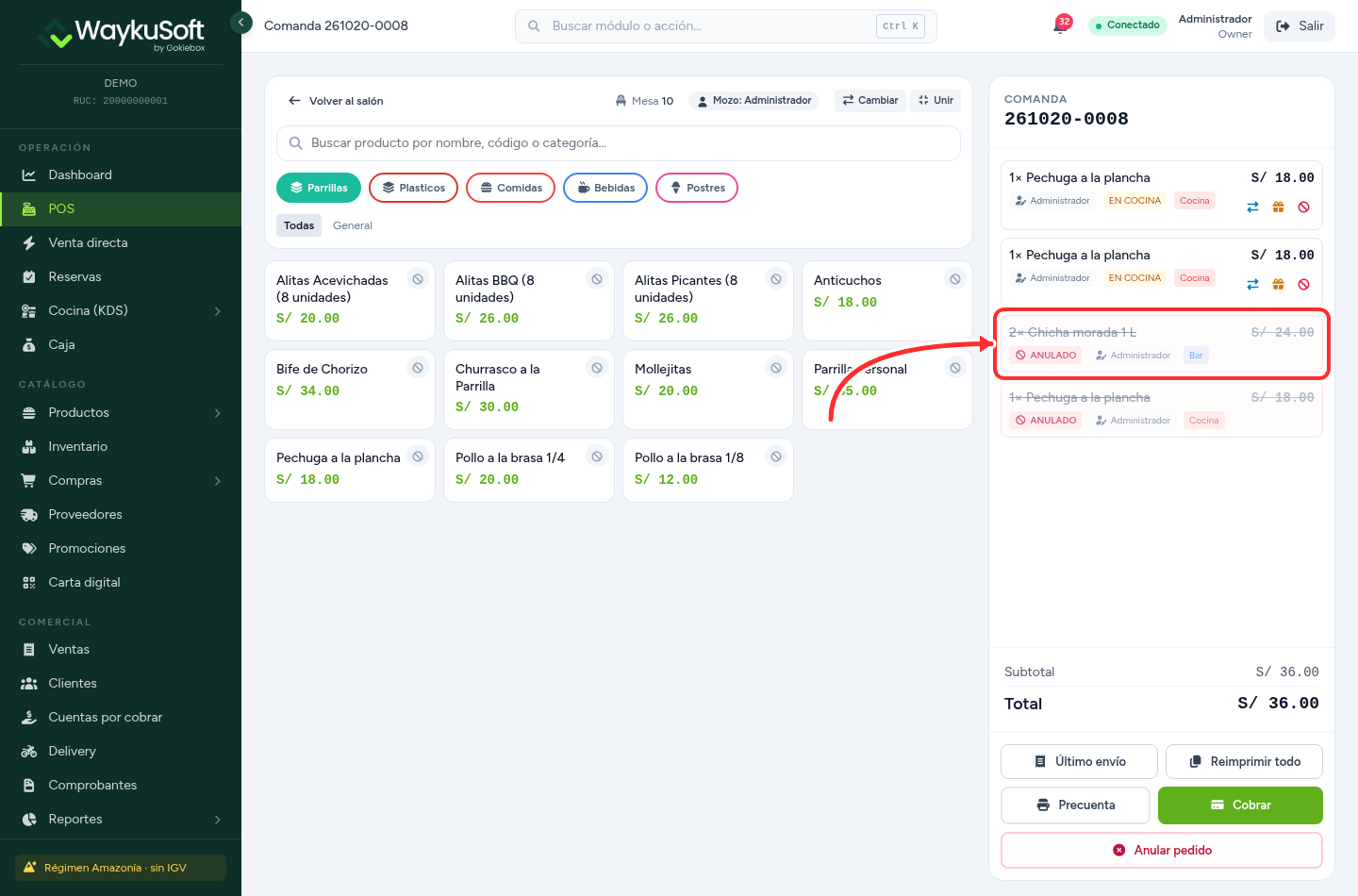Cancel the first Pechuga a la plancha item
The width and height of the screenshot is (1358, 896).
click(1304, 207)
